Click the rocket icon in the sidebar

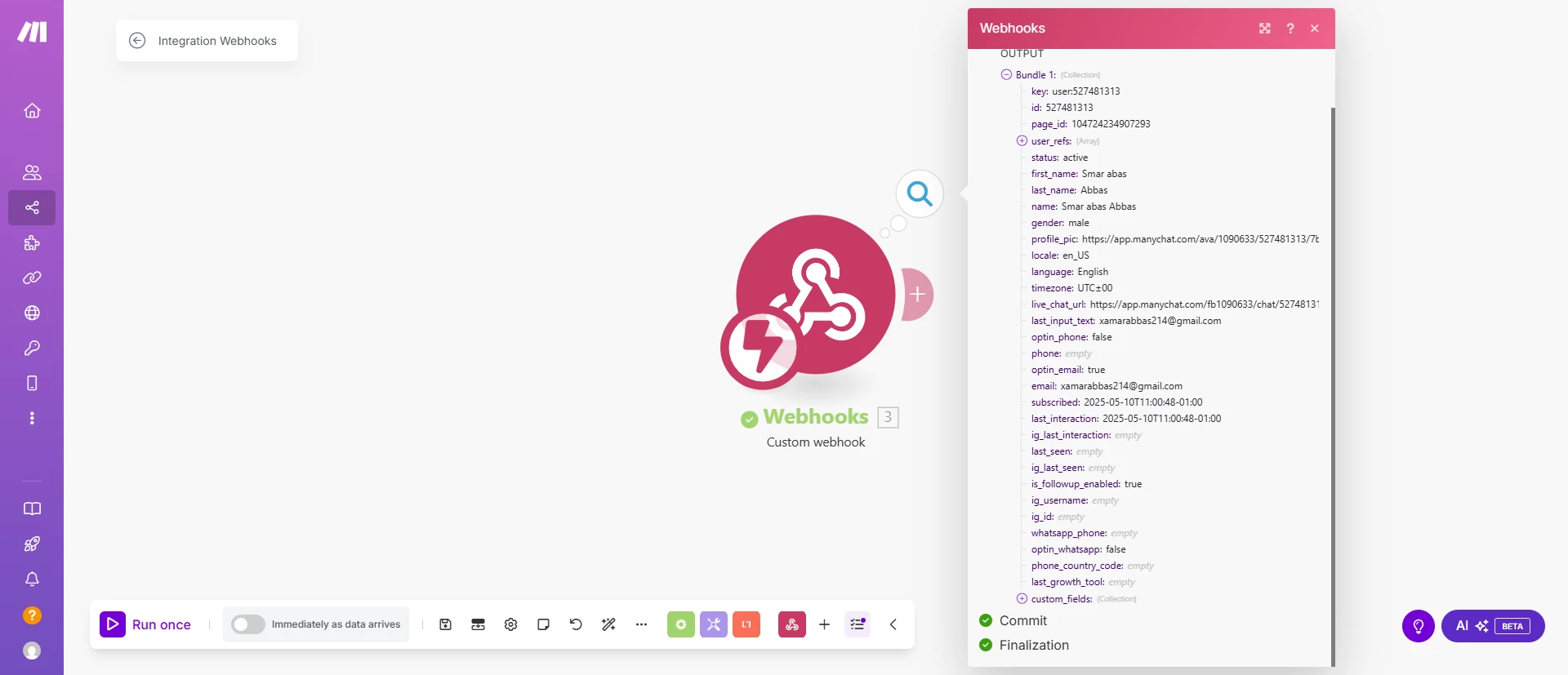click(32, 544)
